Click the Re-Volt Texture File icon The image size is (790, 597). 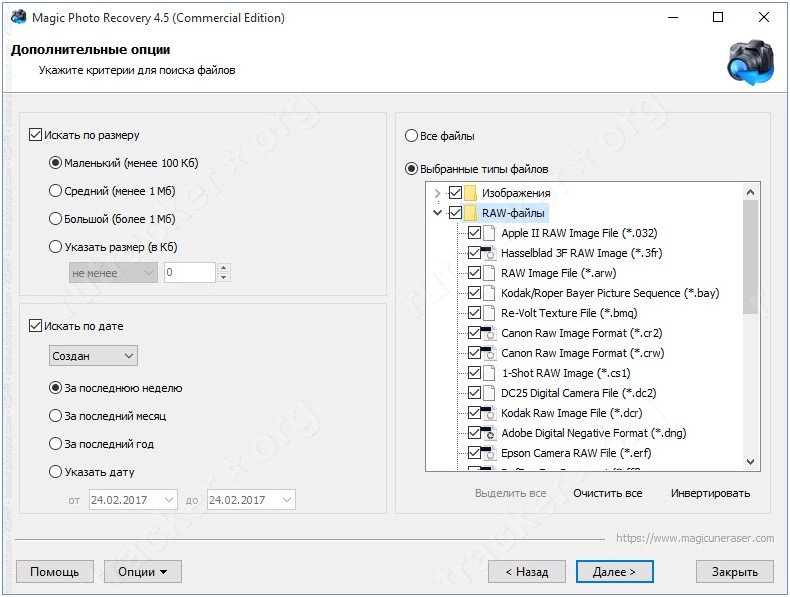[489, 313]
